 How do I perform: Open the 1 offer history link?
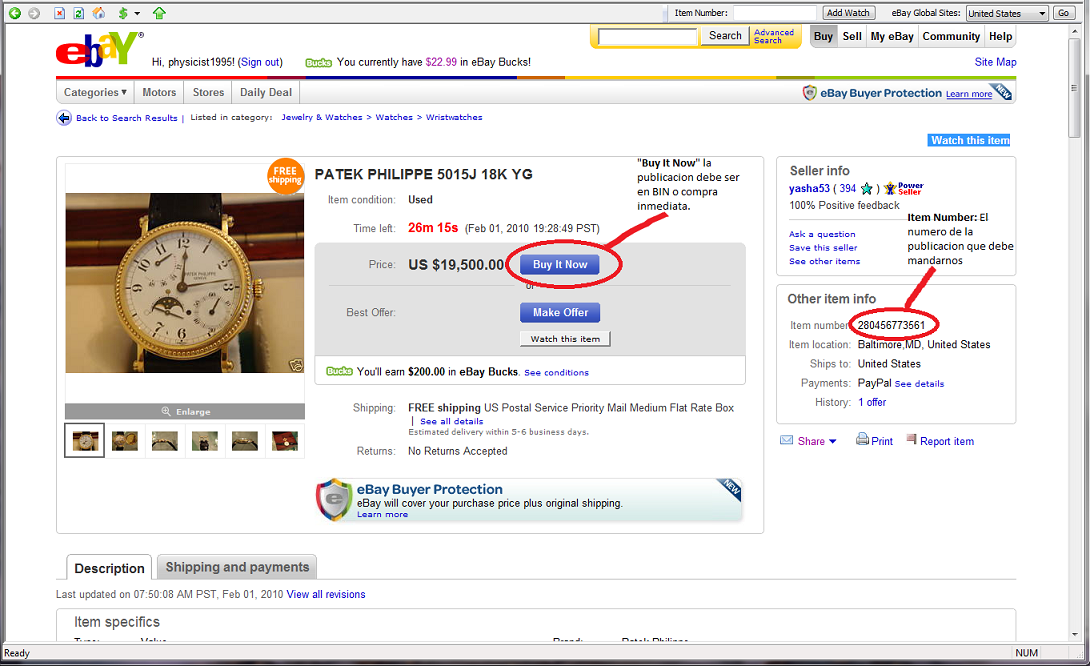click(872, 402)
